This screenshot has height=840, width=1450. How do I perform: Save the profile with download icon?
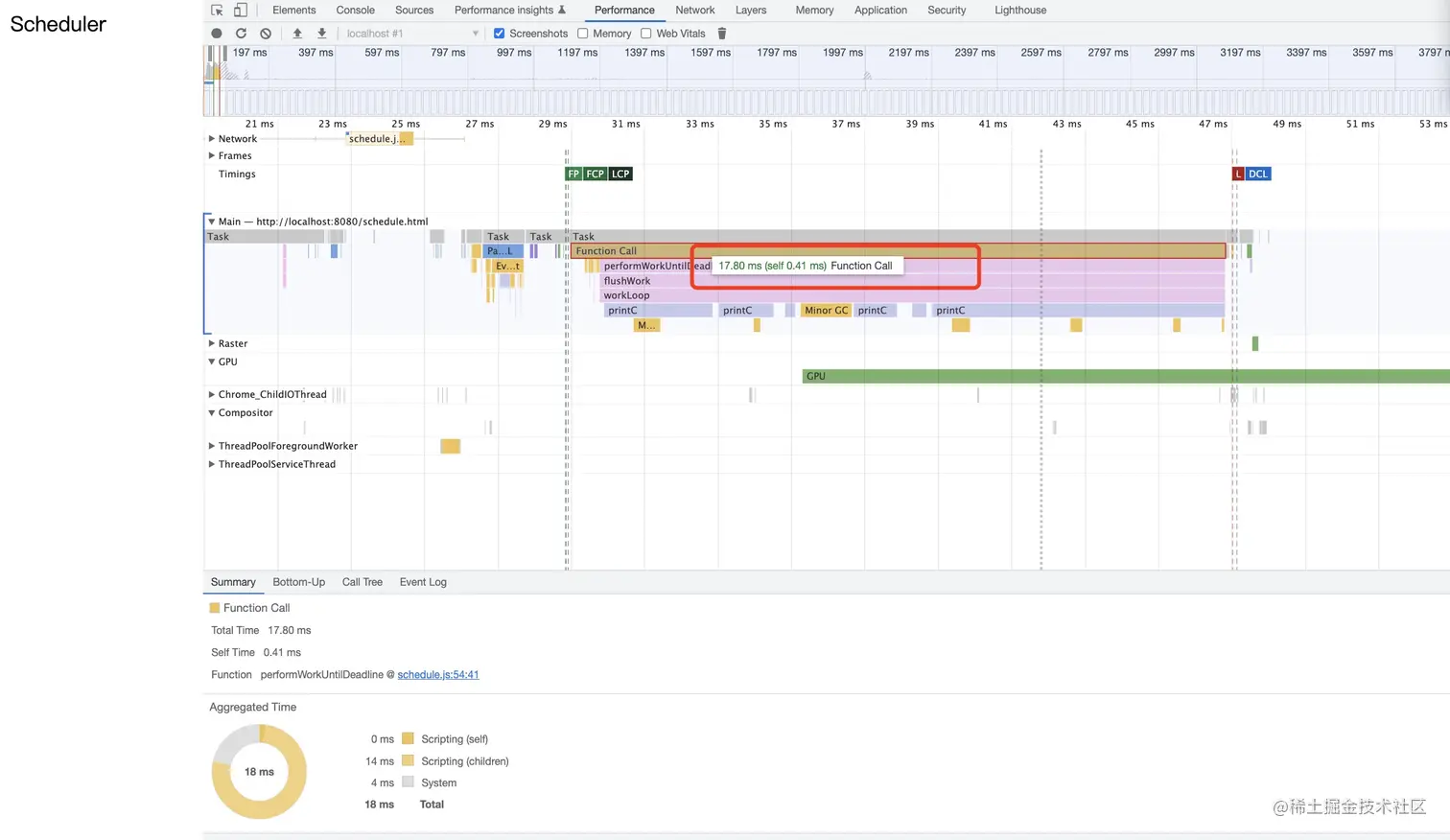click(322, 33)
